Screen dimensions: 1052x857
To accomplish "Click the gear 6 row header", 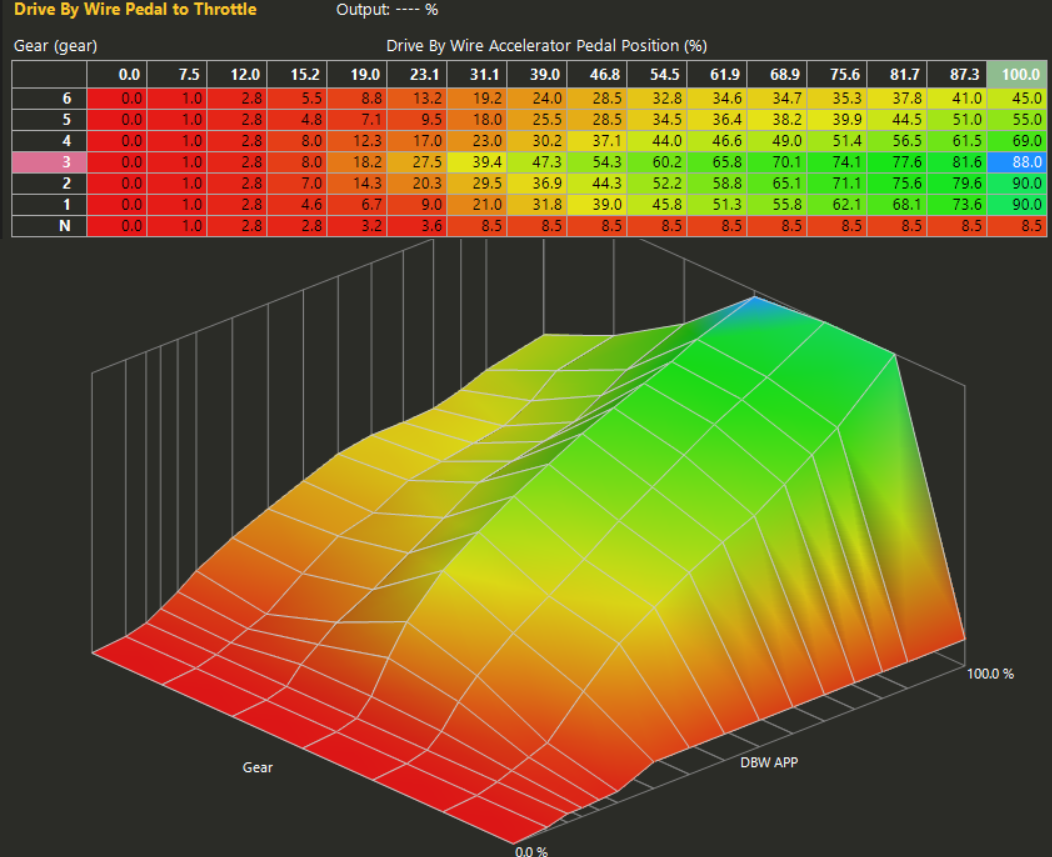I will (x=50, y=98).
